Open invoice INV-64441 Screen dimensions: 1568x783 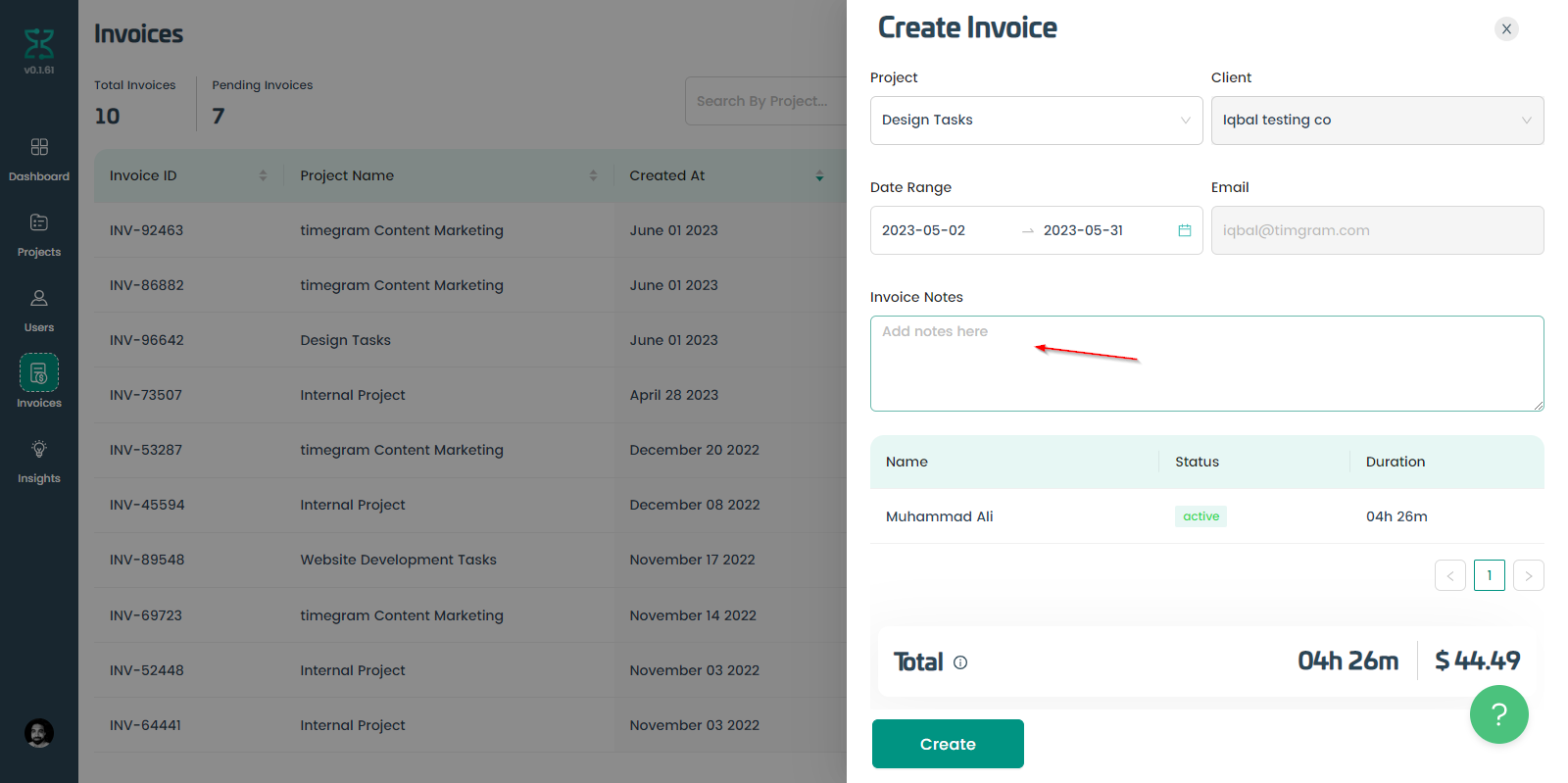click(145, 725)
